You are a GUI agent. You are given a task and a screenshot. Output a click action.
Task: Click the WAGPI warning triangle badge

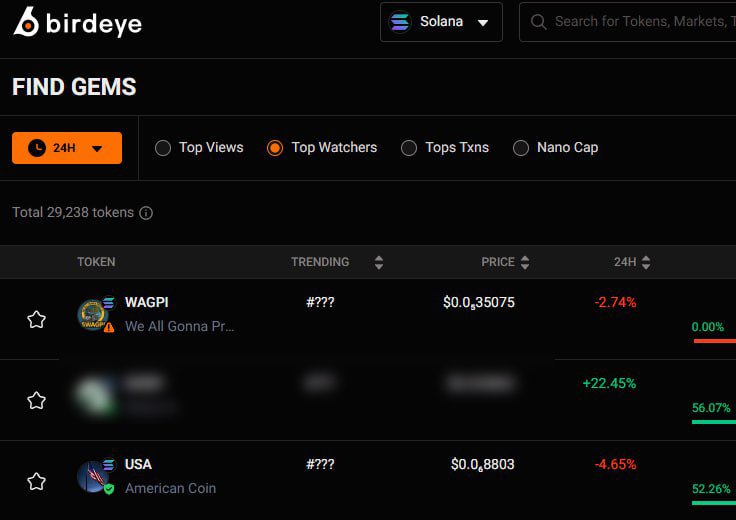pos(109,327)
